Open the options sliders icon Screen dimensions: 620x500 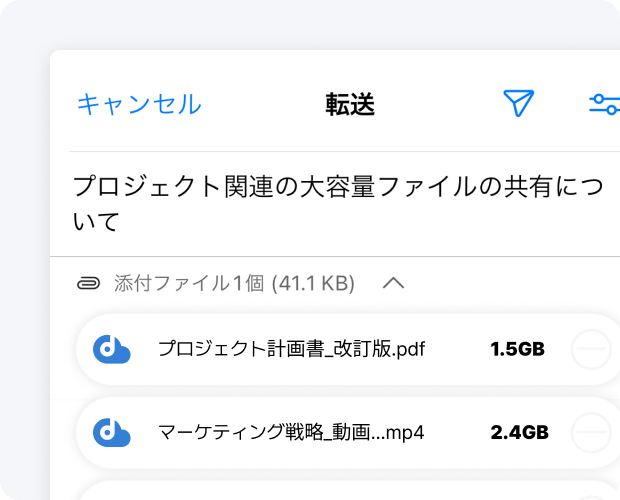tap(604, 104)
